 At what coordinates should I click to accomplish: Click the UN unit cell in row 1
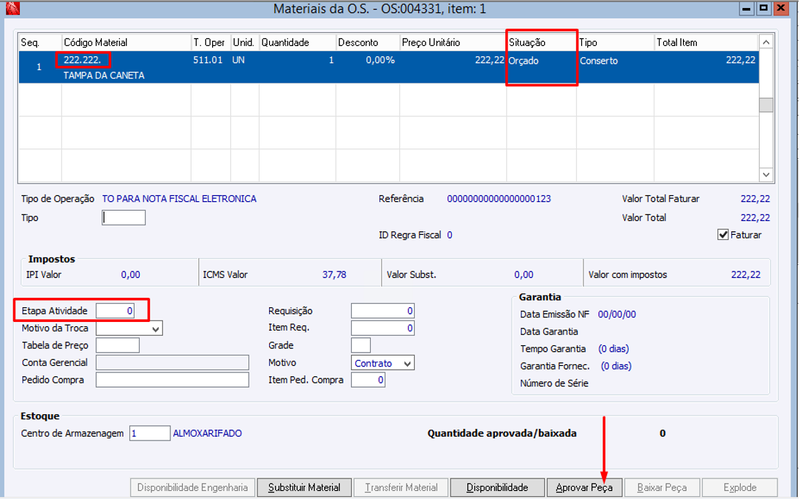click(238, 60)
